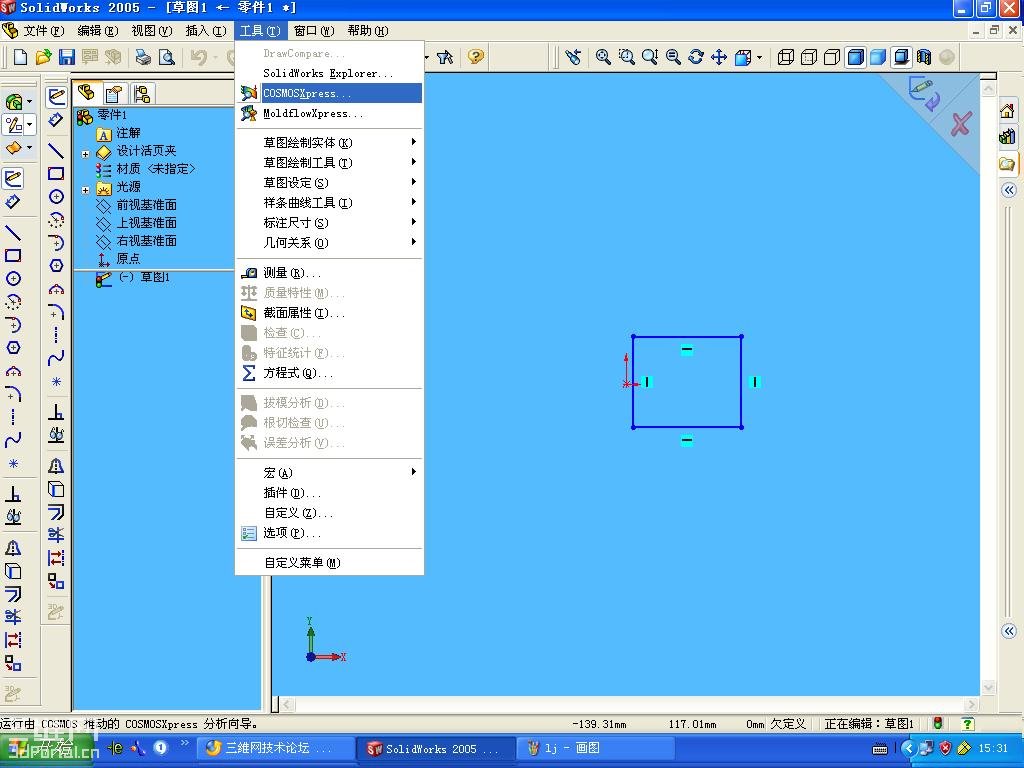Open 截面属性(I) menu item
This screenshot has width=1024, height=768.
tap(329, 313)
